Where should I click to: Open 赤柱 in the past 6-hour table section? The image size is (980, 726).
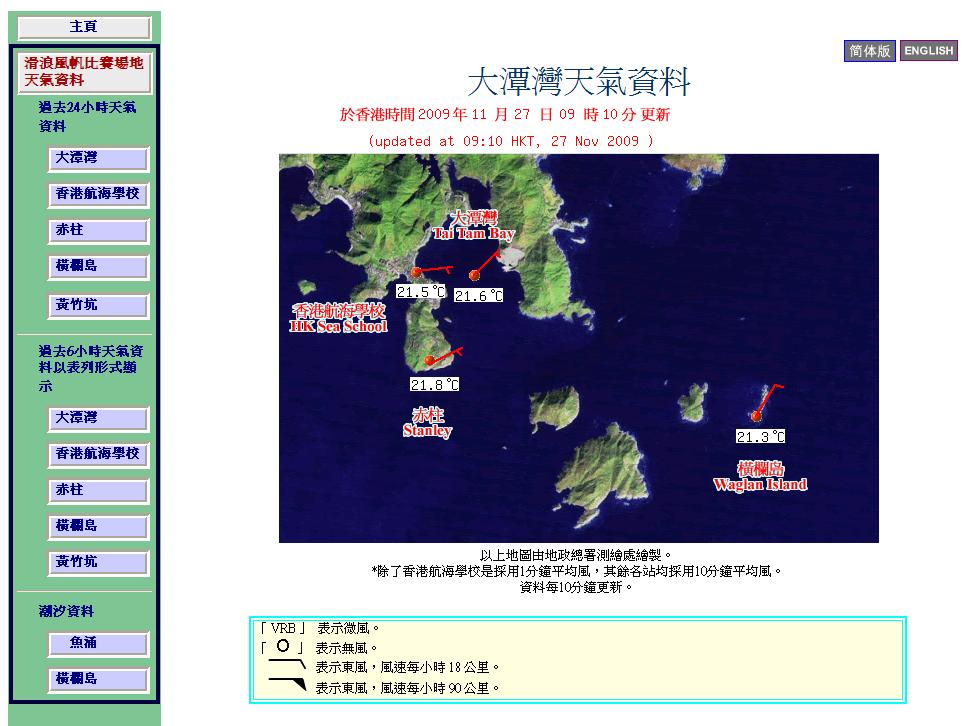98,490
